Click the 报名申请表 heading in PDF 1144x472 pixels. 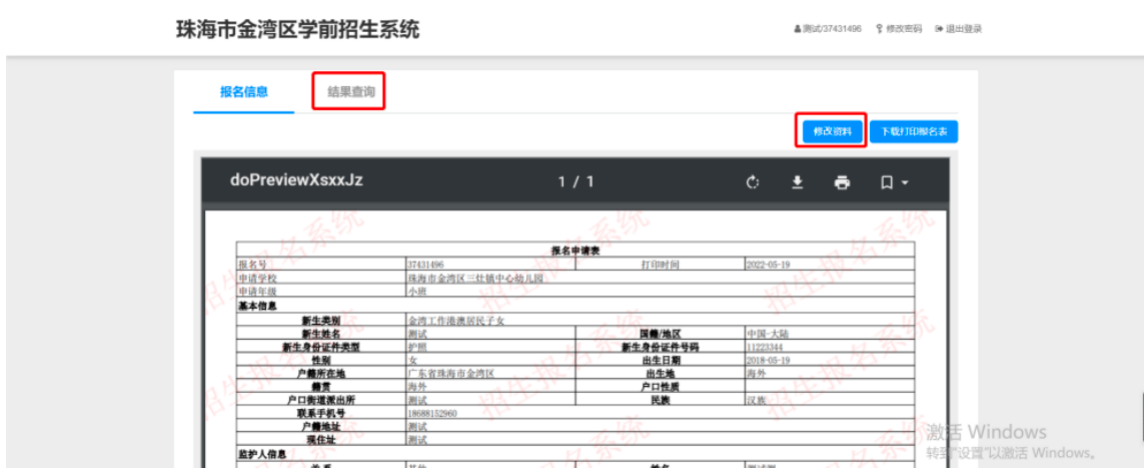(x=575, y=250)
